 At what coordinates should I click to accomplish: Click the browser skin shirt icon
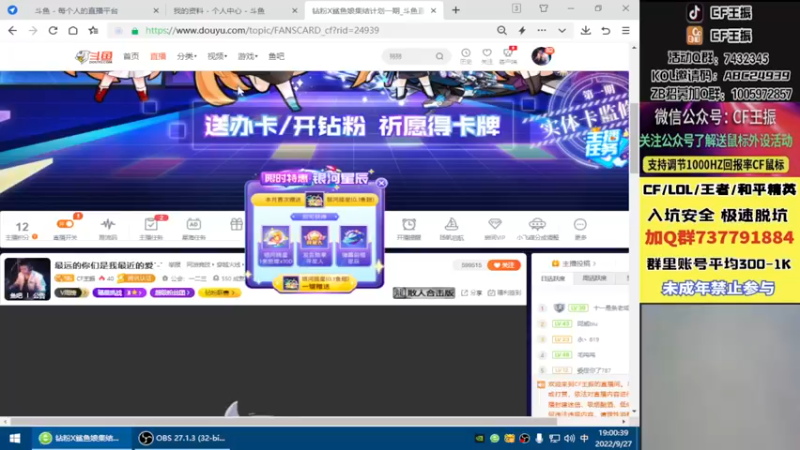[543, 8]
